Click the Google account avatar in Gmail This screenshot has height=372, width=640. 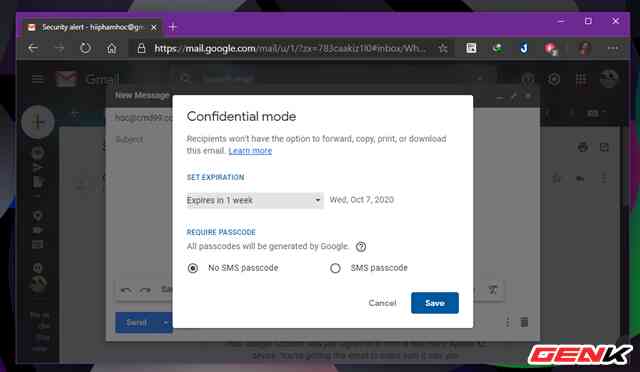click(609, 78)
